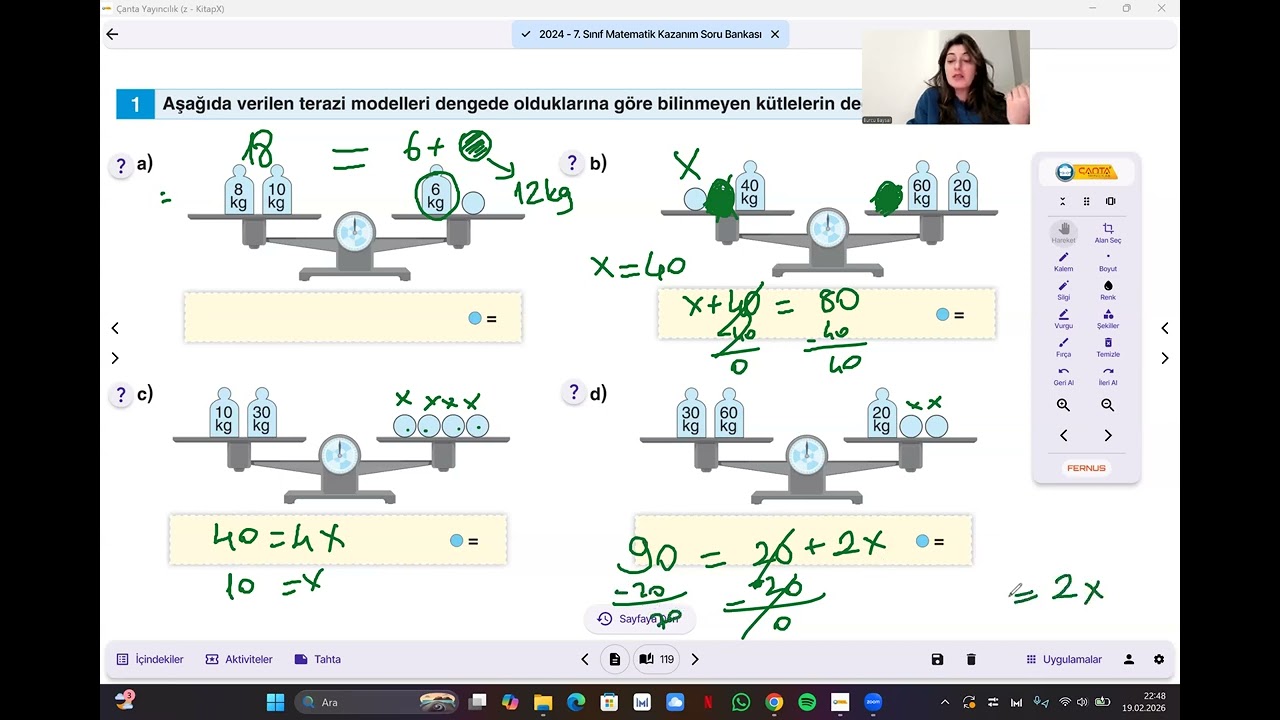
Task: Open Aktiviteler menu
Action: (239, 660)
